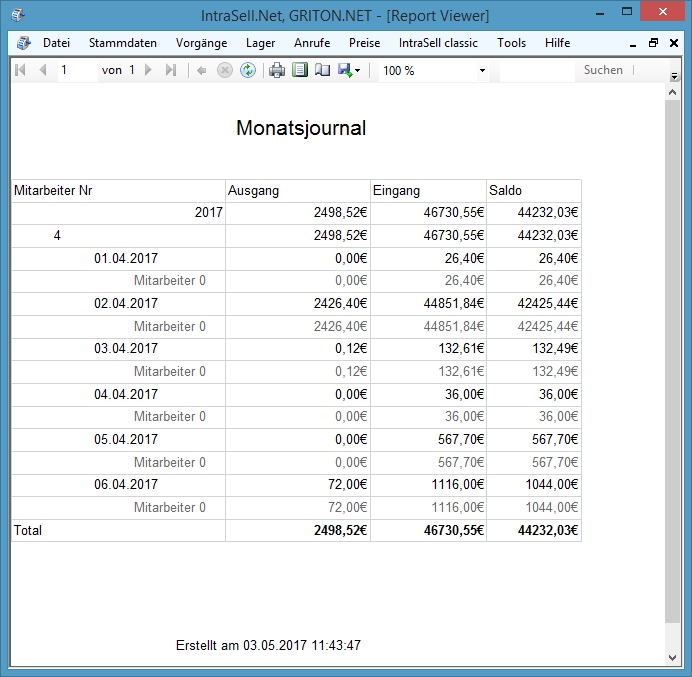
Task: Click the application icon in menu bar
Action: point(24,43)
